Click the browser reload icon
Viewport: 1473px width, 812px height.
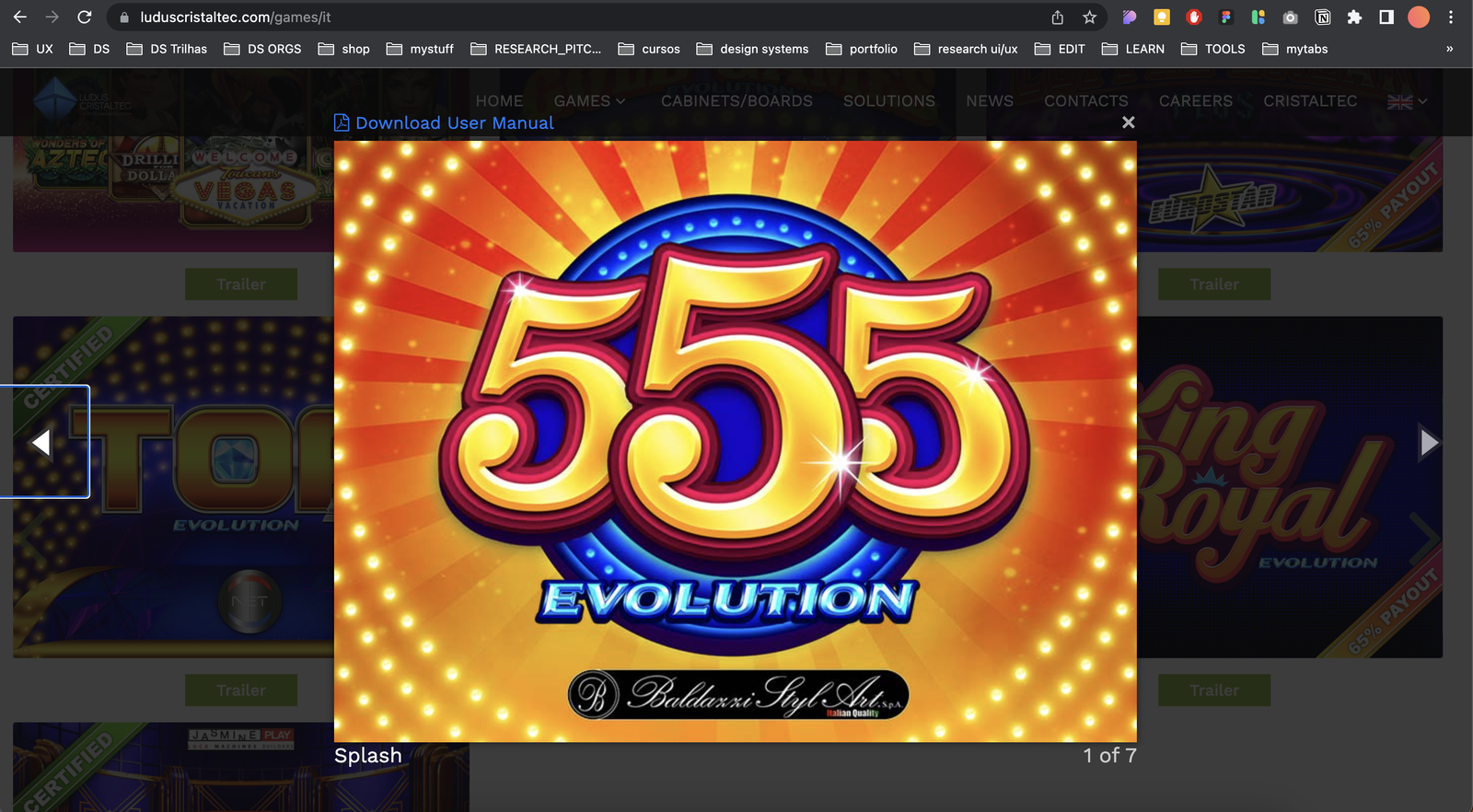pyautogui.click(x=84, y=17)
